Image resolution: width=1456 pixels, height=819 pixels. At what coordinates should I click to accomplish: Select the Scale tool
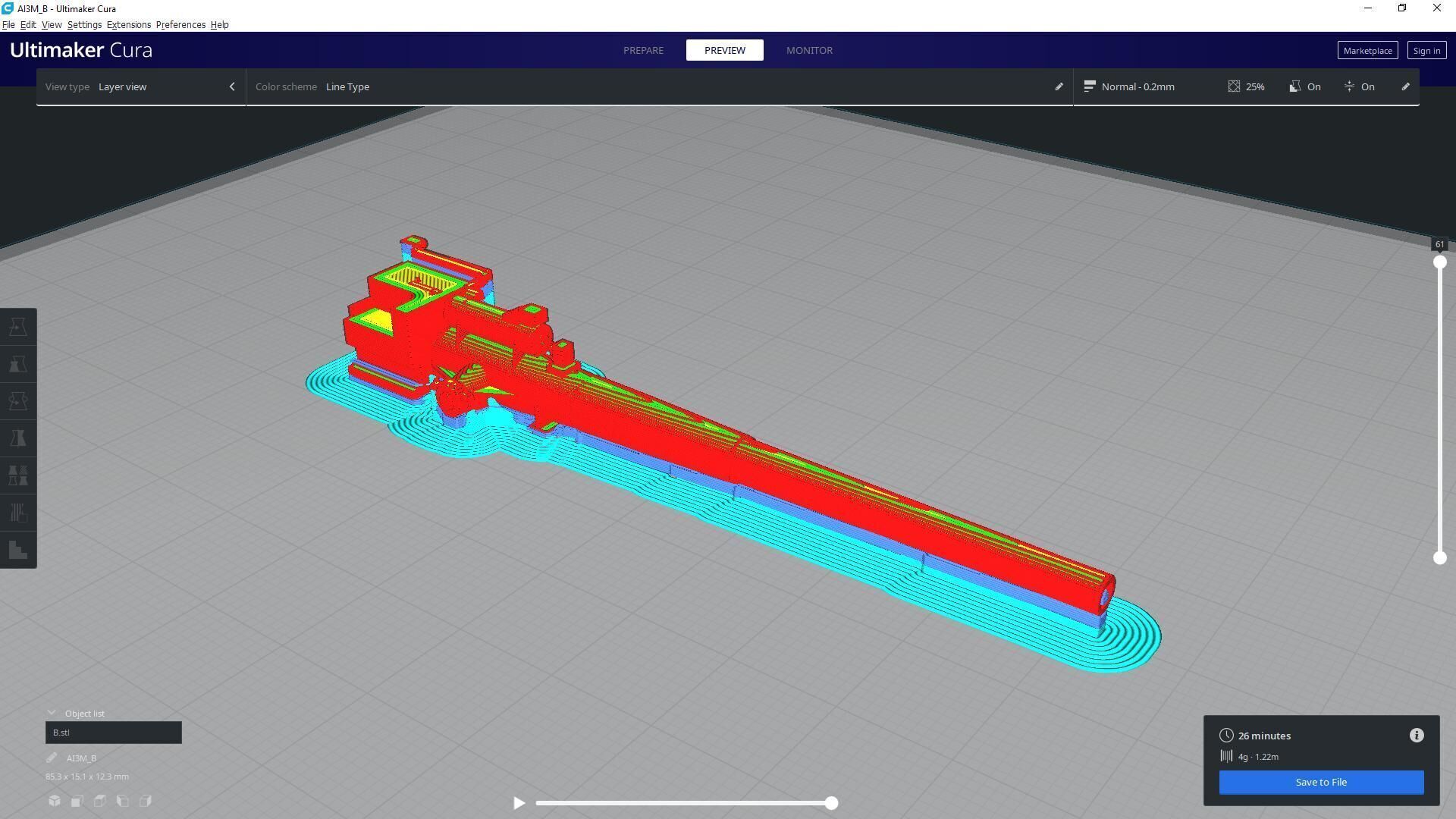point(18,364)
